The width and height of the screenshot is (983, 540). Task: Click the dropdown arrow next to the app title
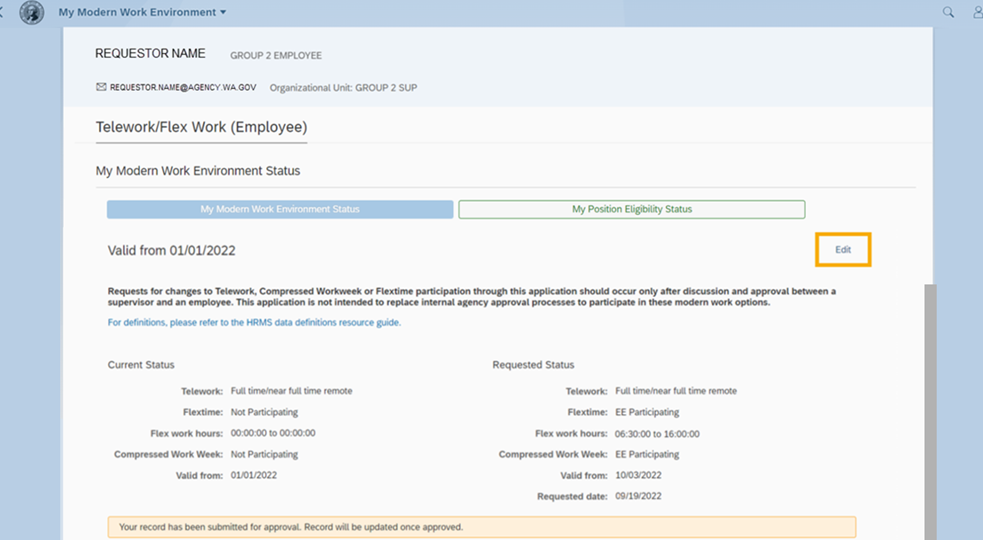tap(223, 12)
